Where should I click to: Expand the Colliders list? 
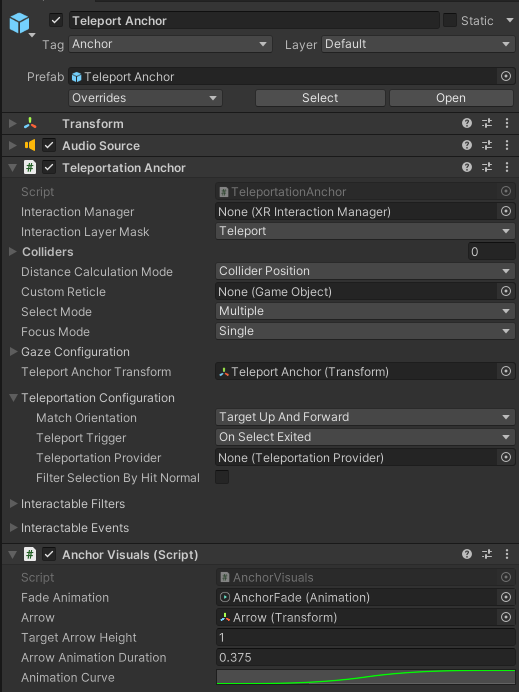[13, 252]
